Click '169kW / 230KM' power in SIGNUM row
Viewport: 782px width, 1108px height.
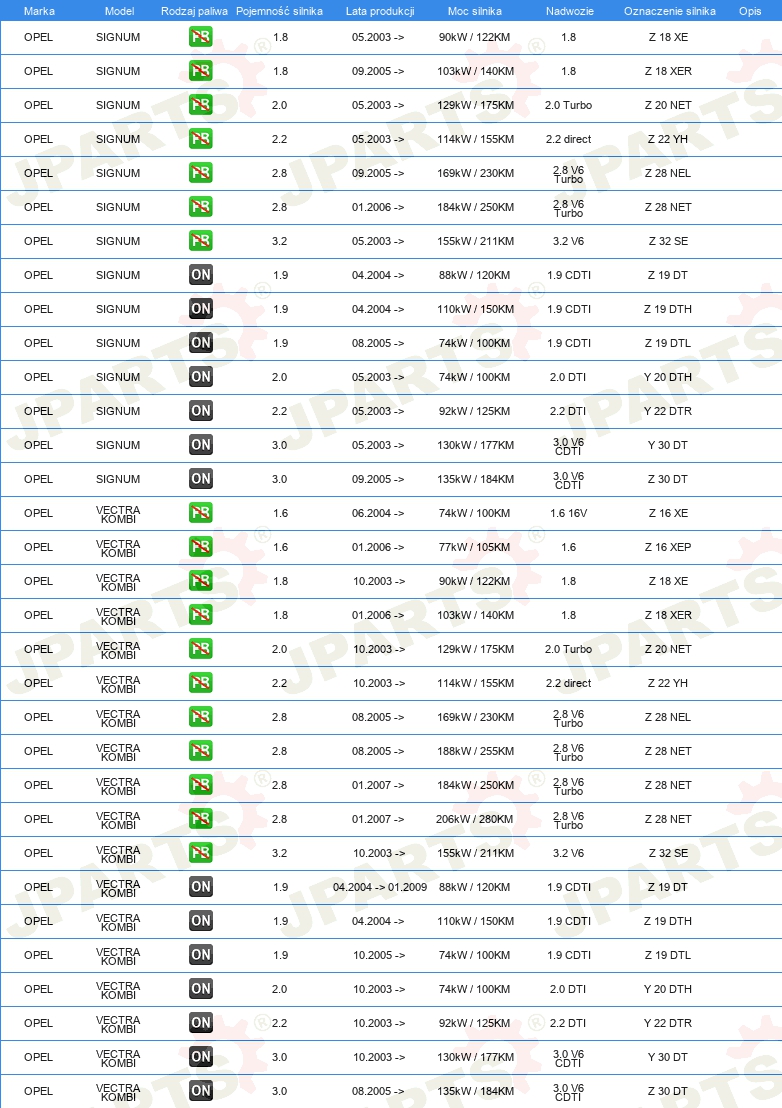coord(475,172)
